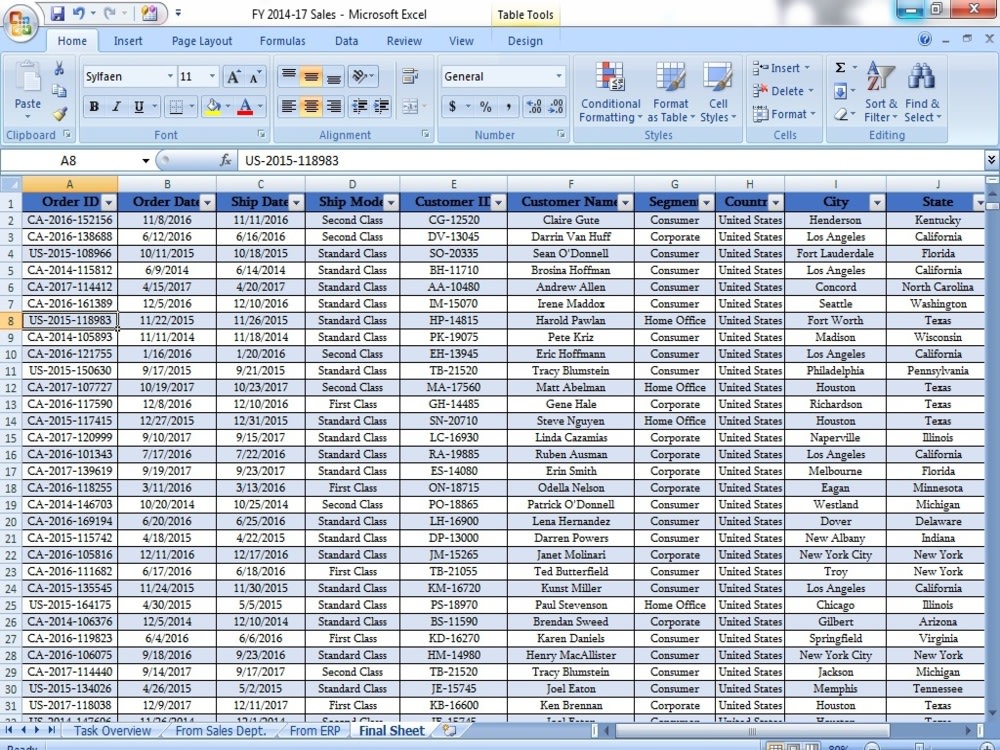
Task: Switch to the Formulas tab
Action: [x=283, y=41]
